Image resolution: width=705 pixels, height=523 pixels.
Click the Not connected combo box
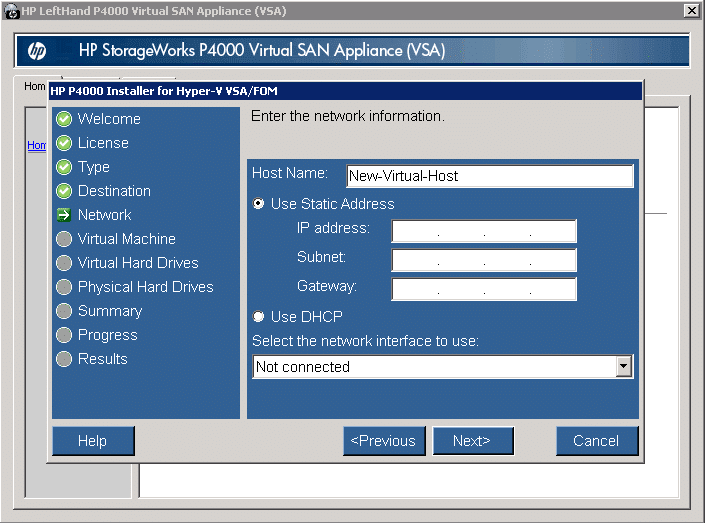(442, 367)
